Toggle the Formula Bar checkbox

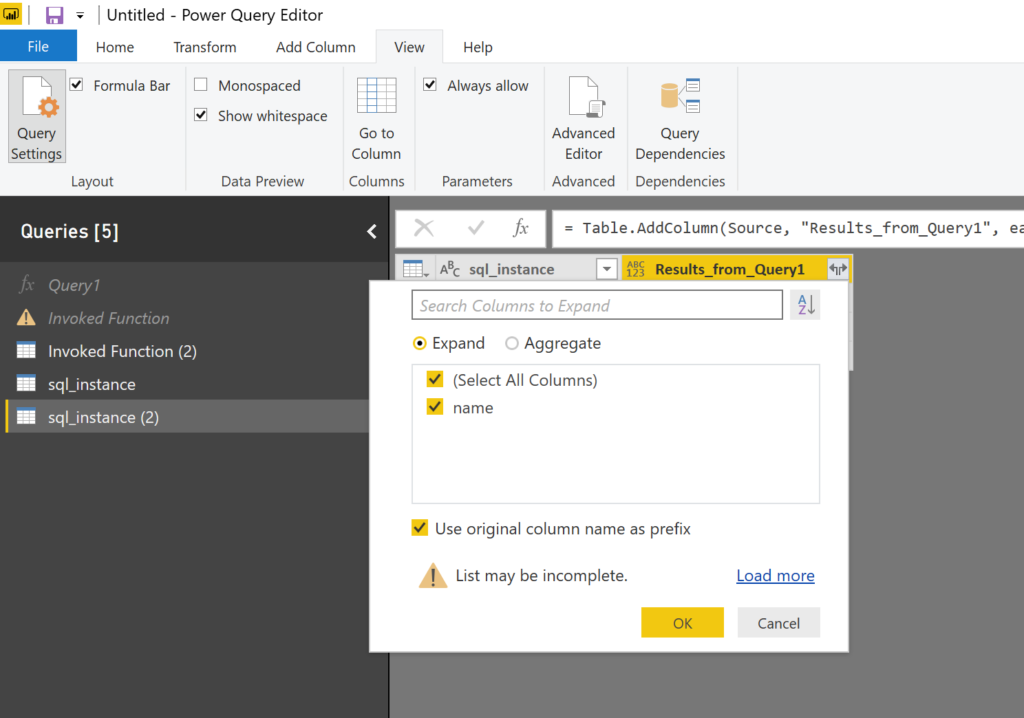[76, 85]
